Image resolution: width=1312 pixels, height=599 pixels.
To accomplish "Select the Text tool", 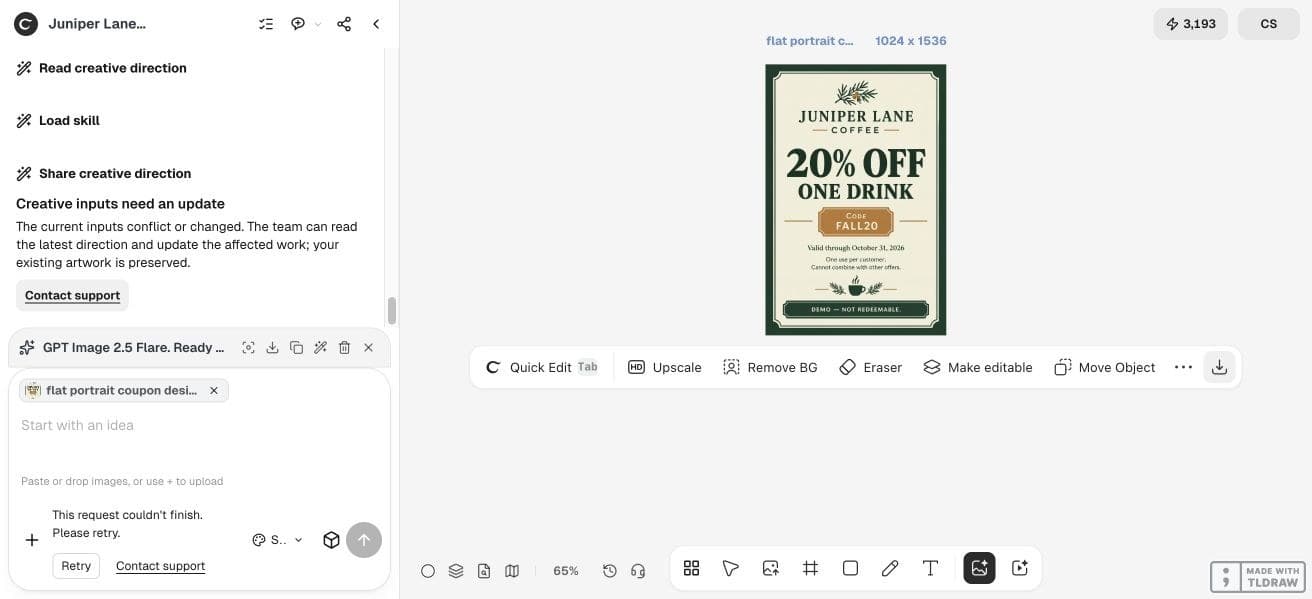I will [930, 568].
